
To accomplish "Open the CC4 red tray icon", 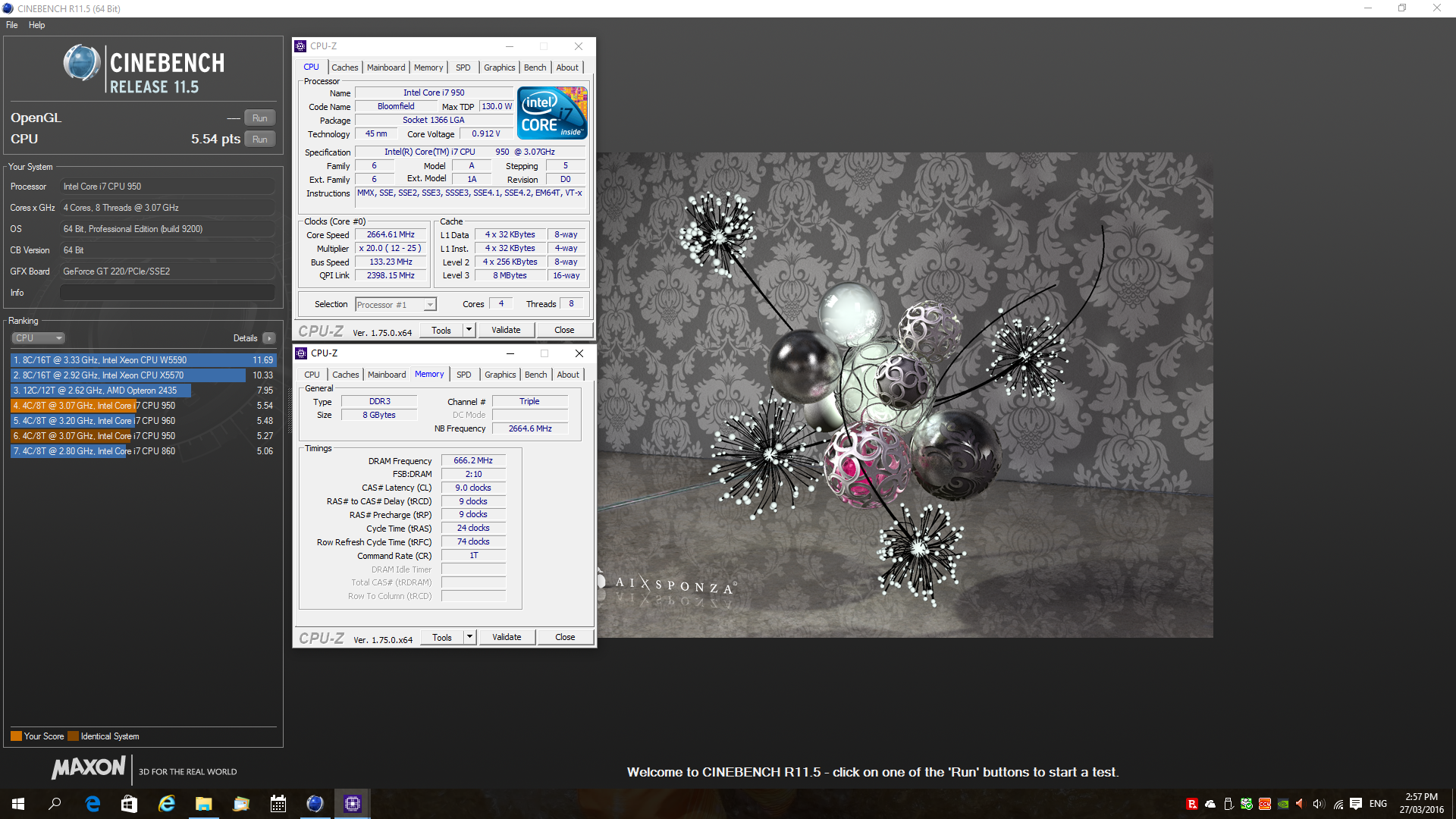I will coord(1265,804).
